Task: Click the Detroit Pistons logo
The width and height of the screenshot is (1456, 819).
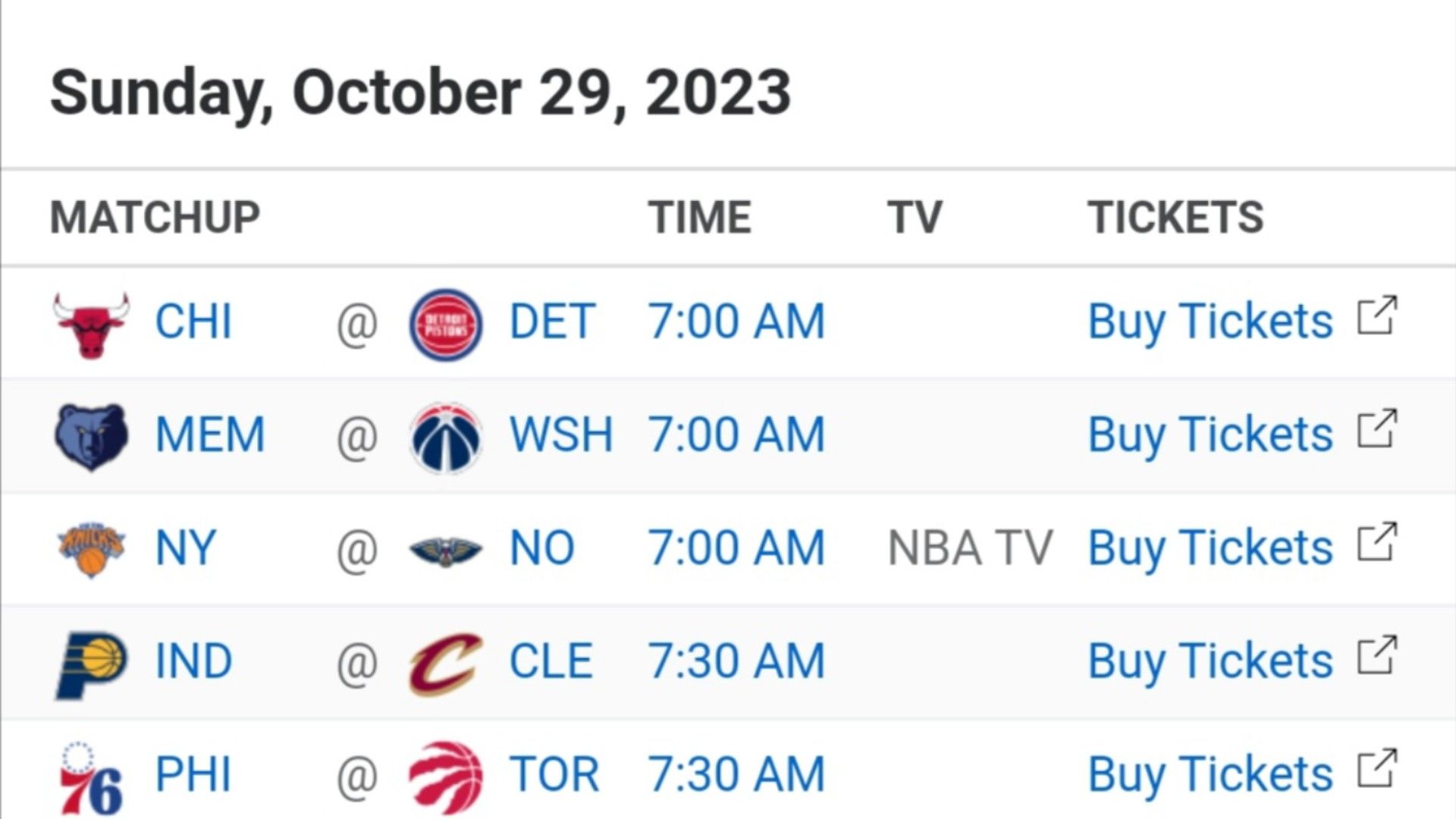Action: coord(445,324)
